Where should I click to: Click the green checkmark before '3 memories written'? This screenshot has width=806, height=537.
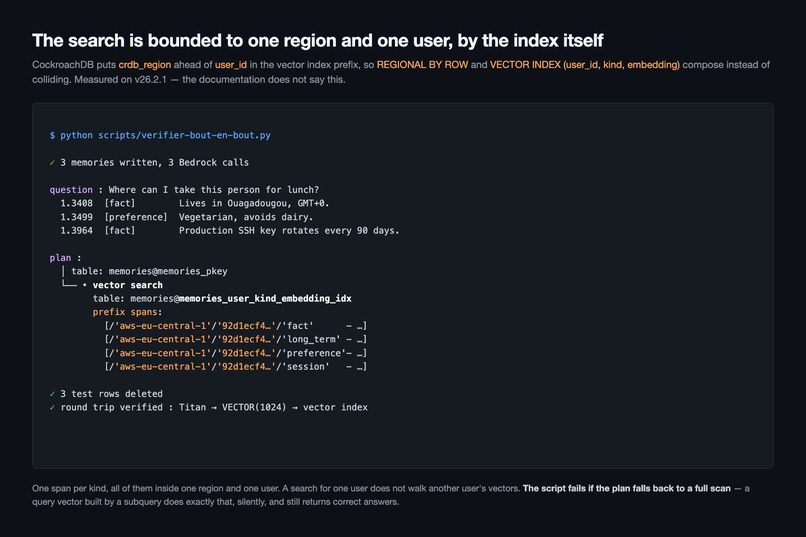[x=52, y=163]
